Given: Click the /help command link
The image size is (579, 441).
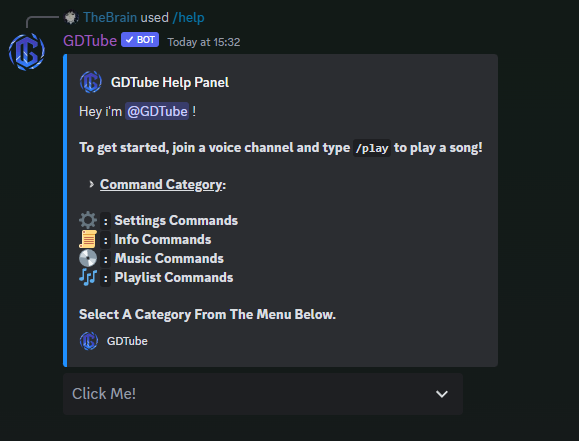Looking at the screenshot, I should pos(188,17).
